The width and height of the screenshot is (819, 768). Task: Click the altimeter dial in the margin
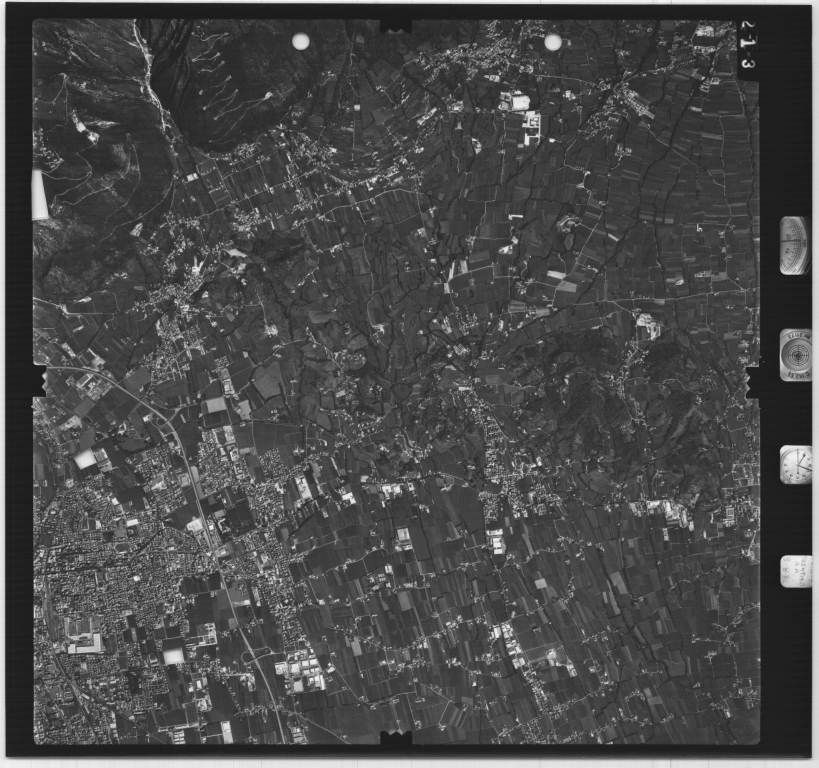pyautogui.click(x=795, y=245)
